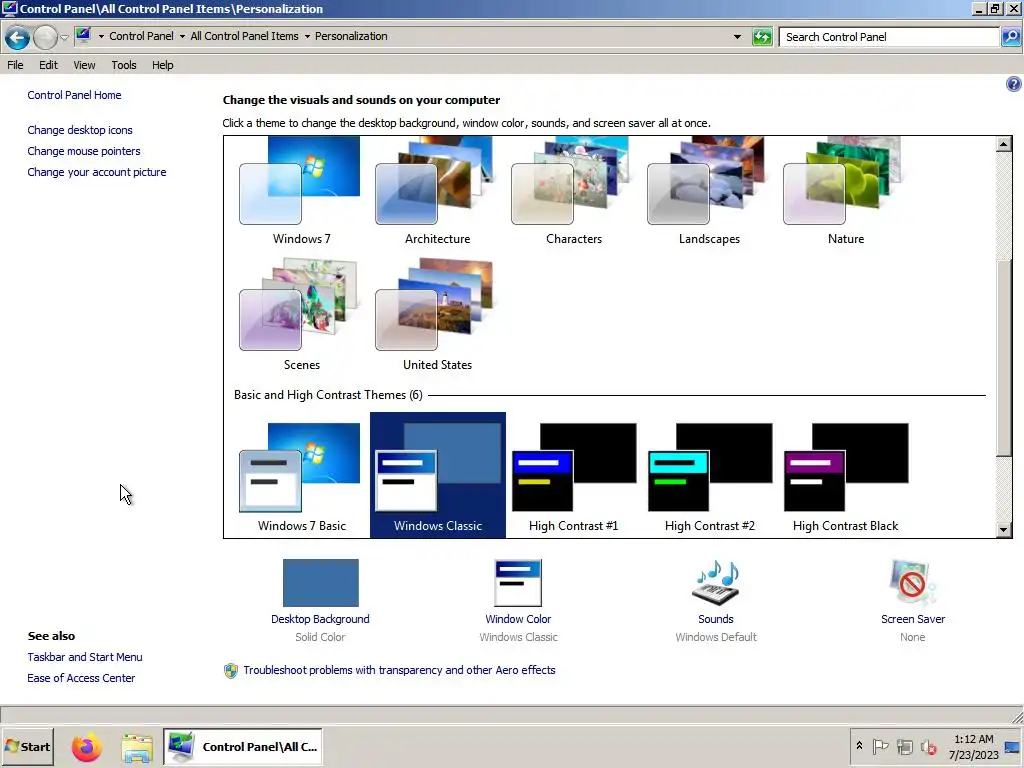Open the Window Color icon
The width and height of the screenshot is (1024, 768).
click(x=518, y=583)
